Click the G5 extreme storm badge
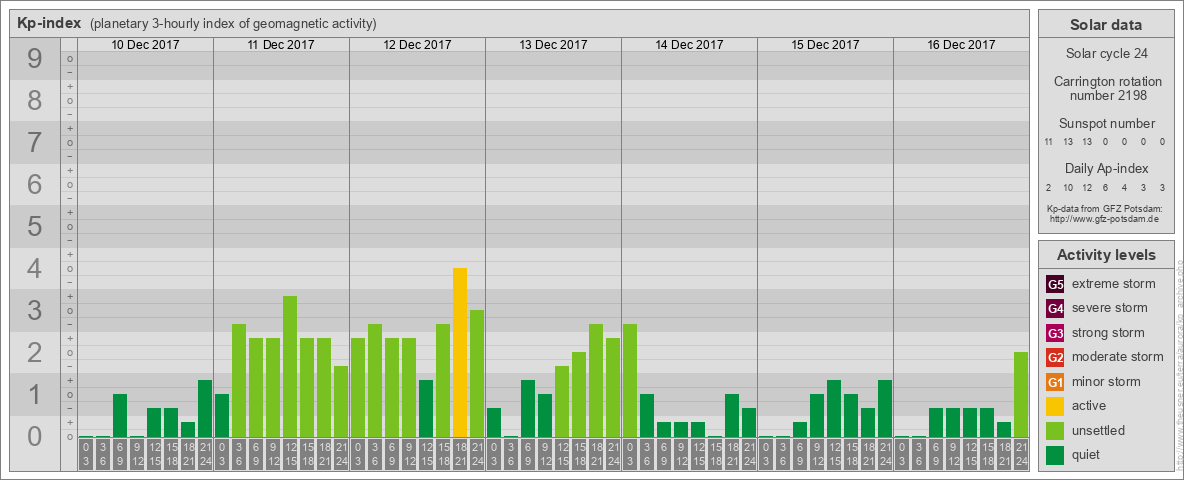 1056,285
